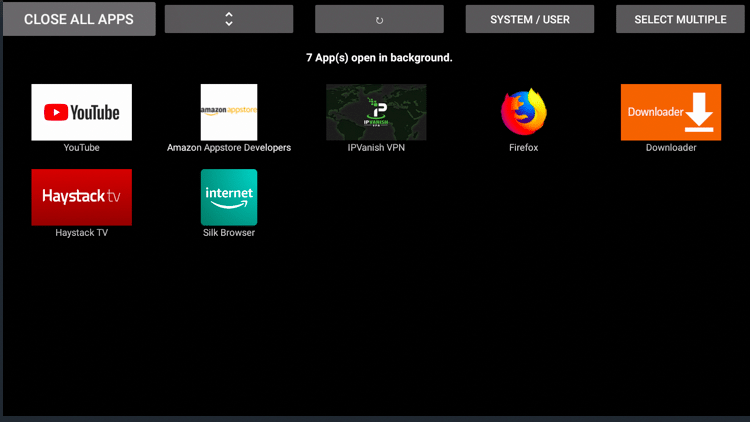
Task: Select the Silk Browser internet icon
Action: pyautogui.click(x=229, y=197)
